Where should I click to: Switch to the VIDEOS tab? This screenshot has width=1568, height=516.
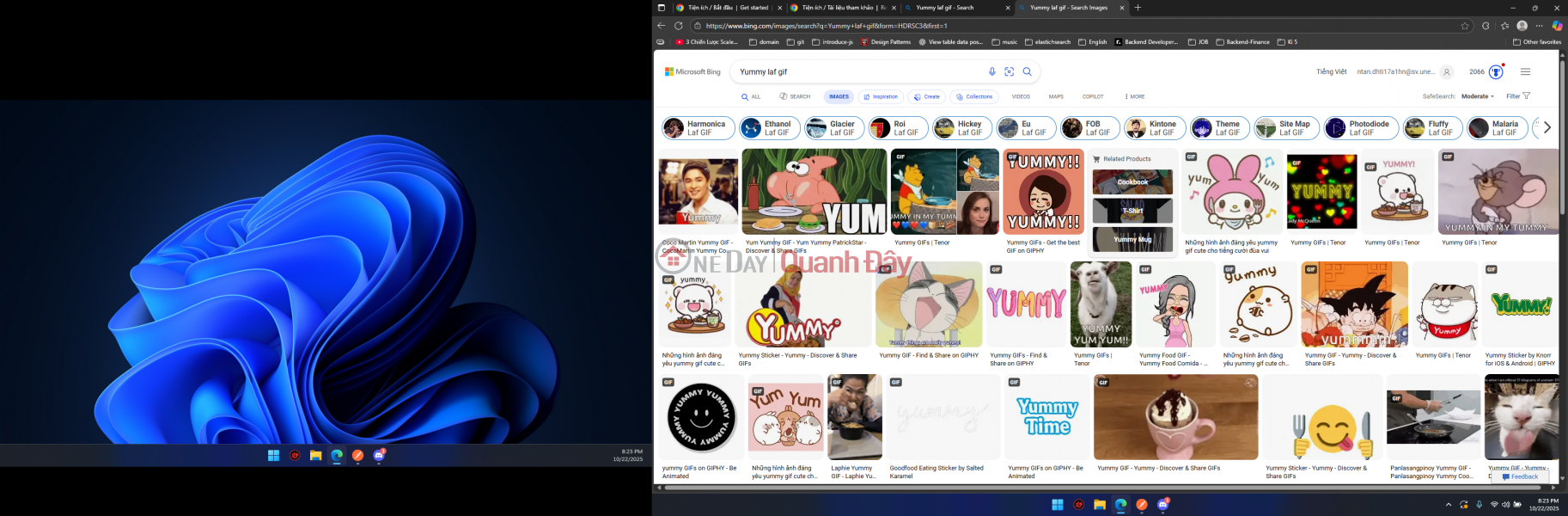click(1021, 96)
